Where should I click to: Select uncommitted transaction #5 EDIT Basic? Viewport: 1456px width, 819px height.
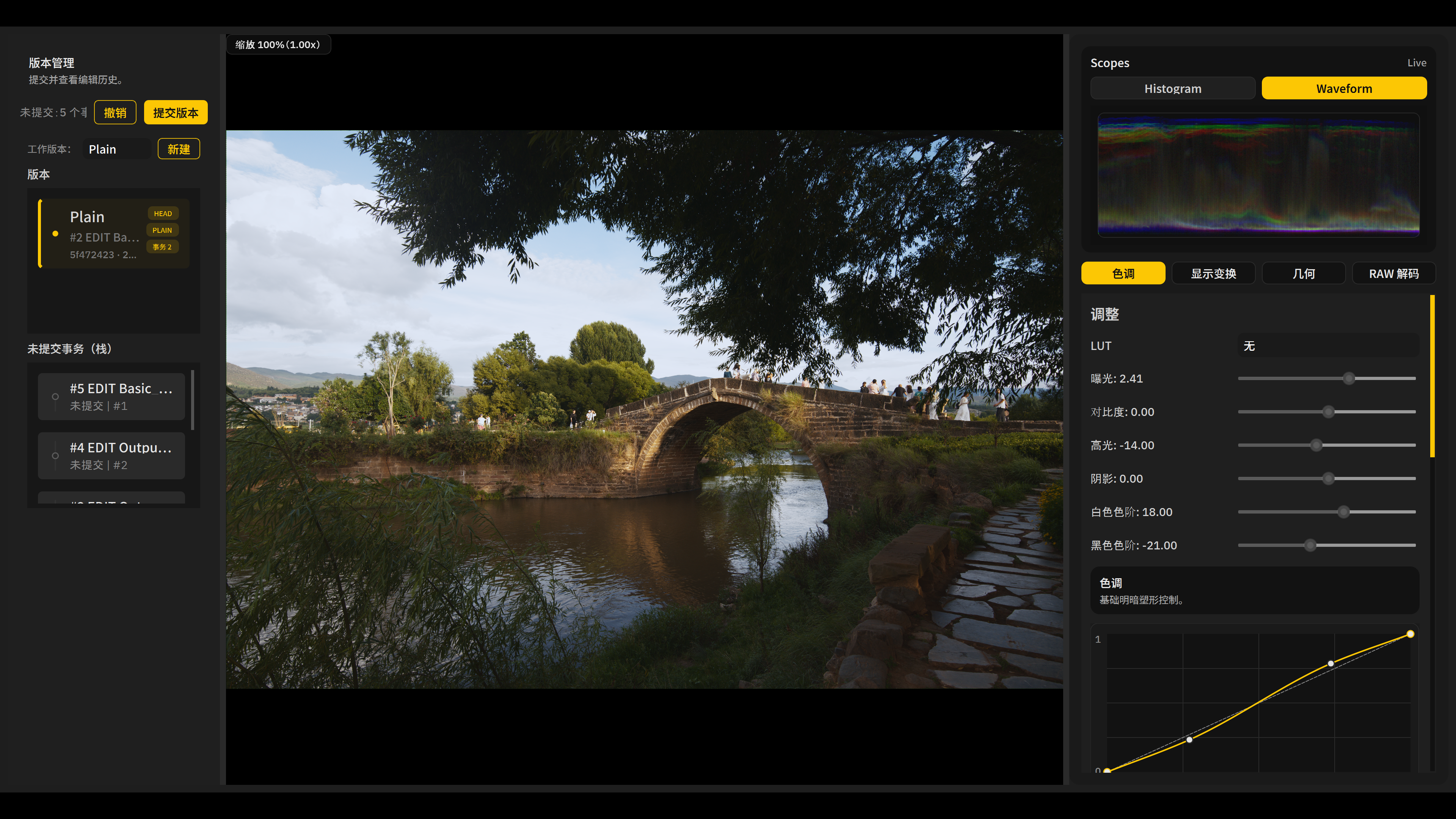(x=111, y=396)
